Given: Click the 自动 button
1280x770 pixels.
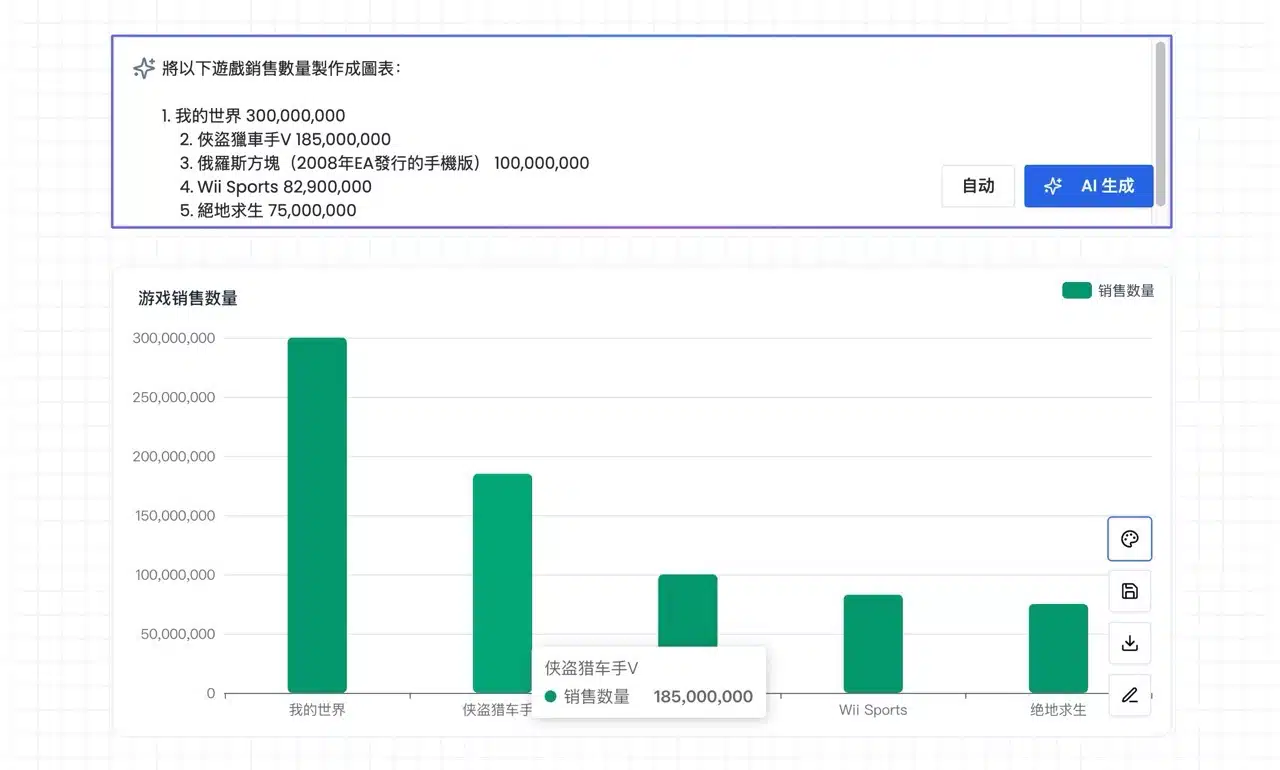Looking at the screenshot, I should pyautogui.click(x=977, y=186).
